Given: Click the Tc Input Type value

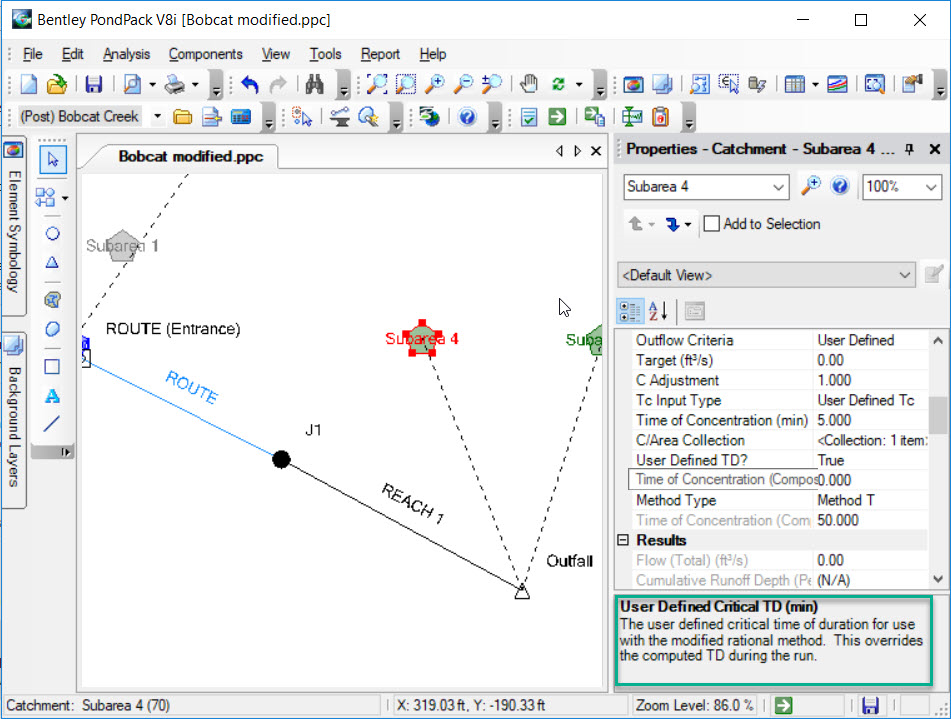Looking at the screenshot, I should 870,400.
